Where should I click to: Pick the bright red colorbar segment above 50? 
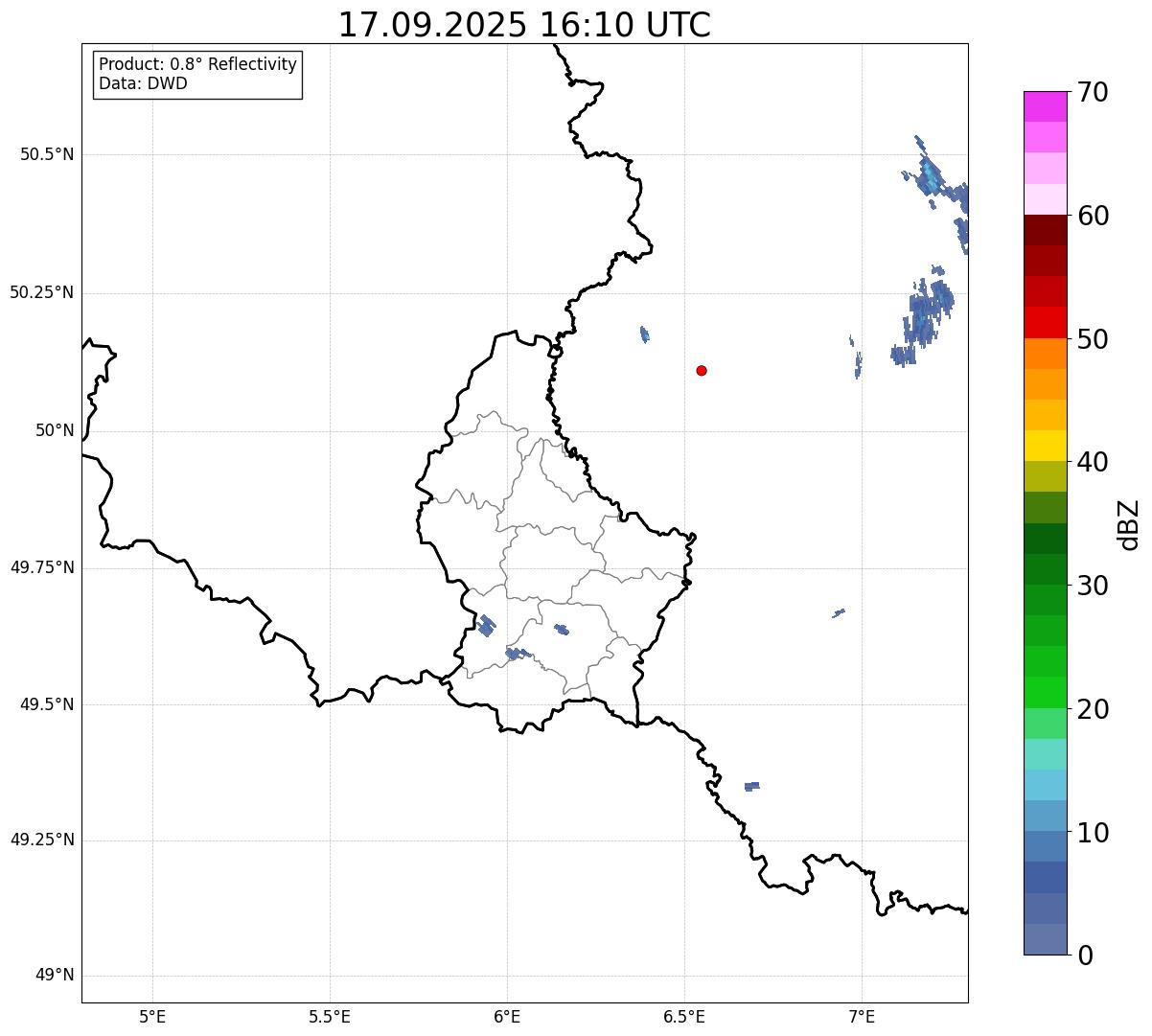click(1045, 323)
